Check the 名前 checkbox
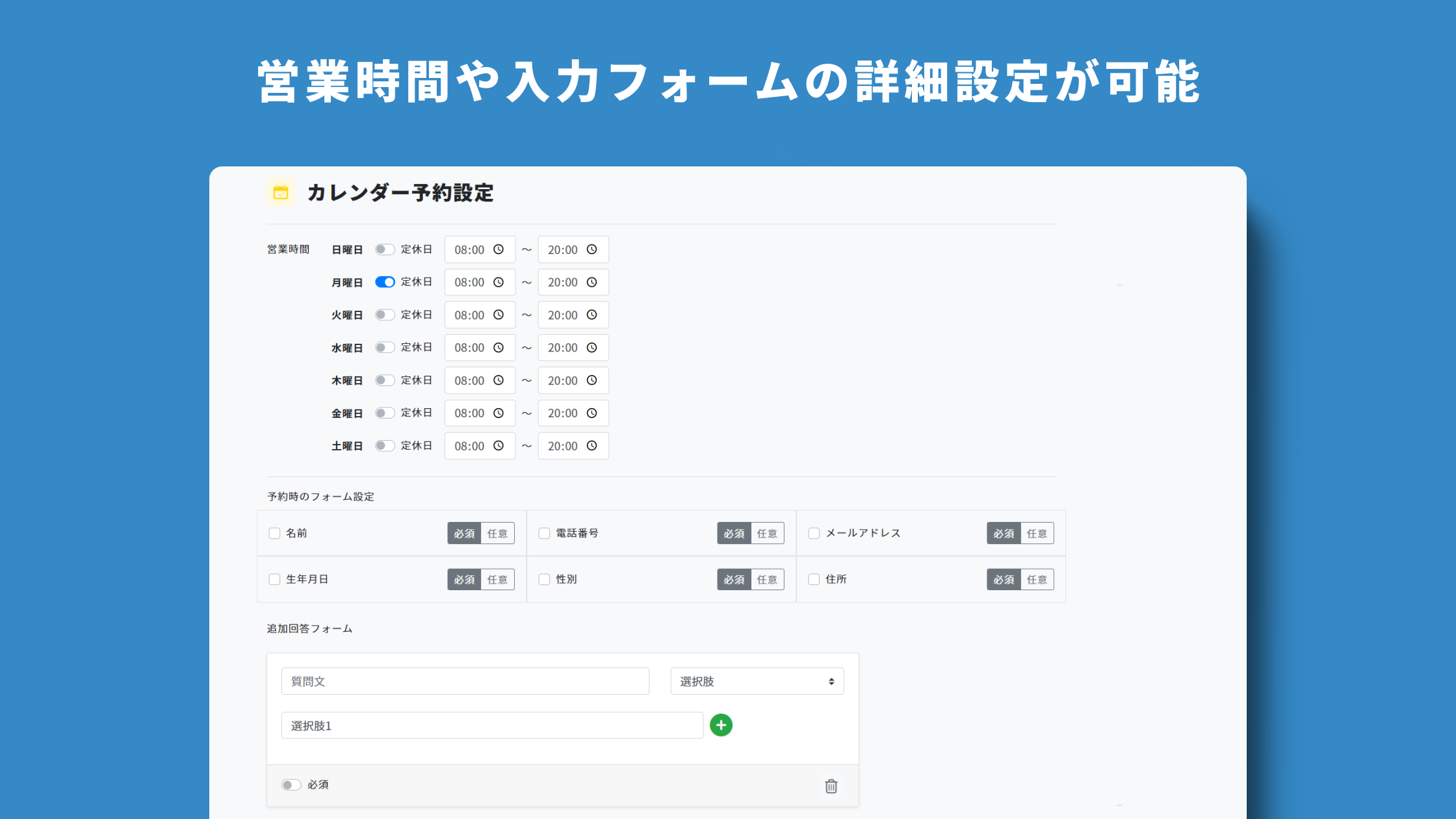This screenshot has width=1456, height=819. [x=274, y=533]
